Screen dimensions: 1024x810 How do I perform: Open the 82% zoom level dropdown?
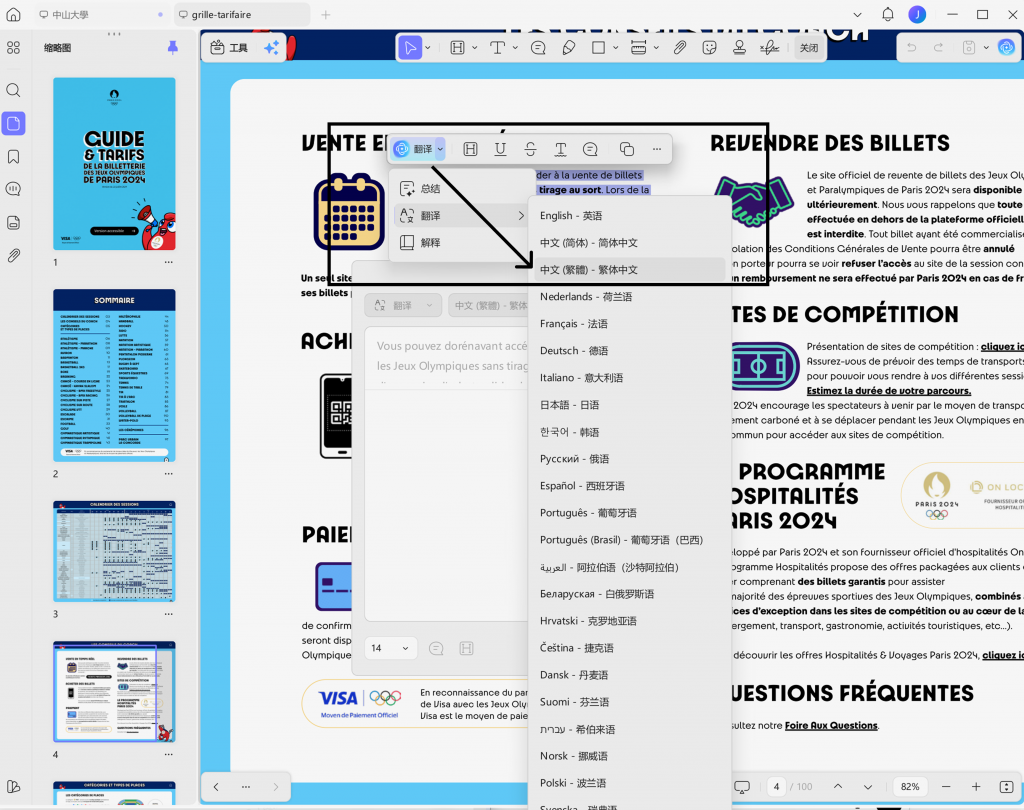point(910,786)
